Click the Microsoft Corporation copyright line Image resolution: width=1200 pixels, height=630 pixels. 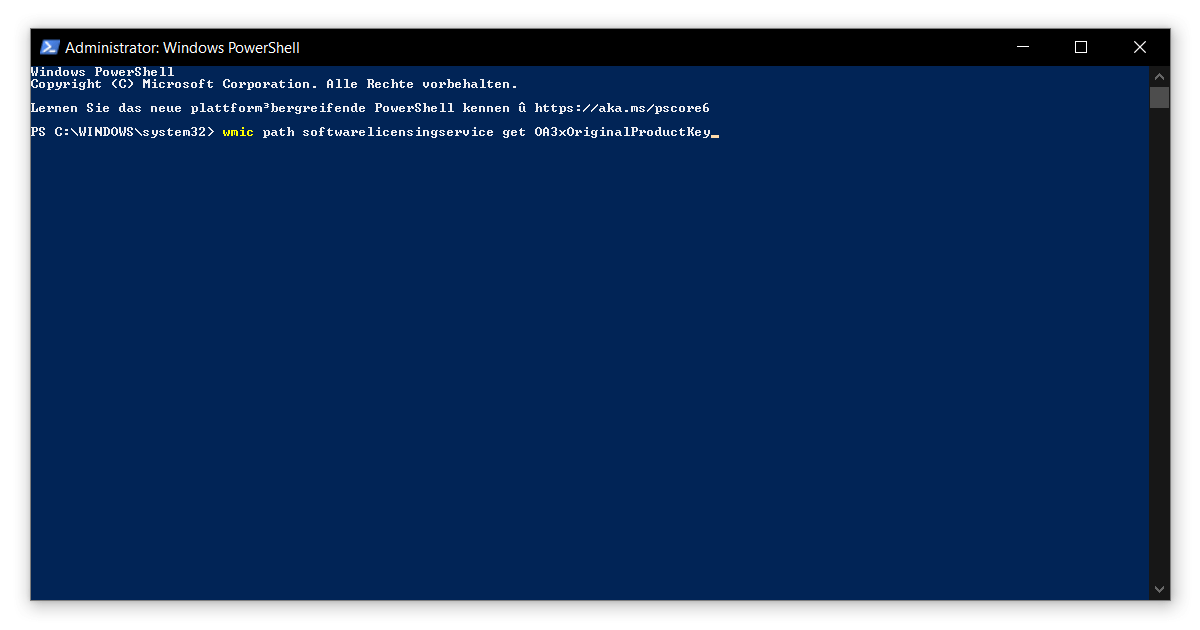[x=274, y=84]
